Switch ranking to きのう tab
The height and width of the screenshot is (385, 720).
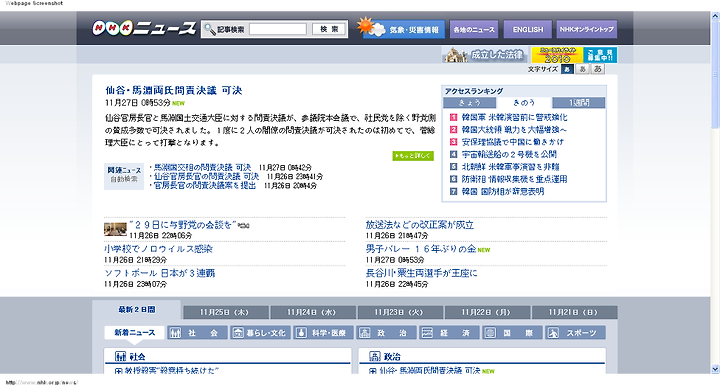pyautogui.click(x=524, y=102)
